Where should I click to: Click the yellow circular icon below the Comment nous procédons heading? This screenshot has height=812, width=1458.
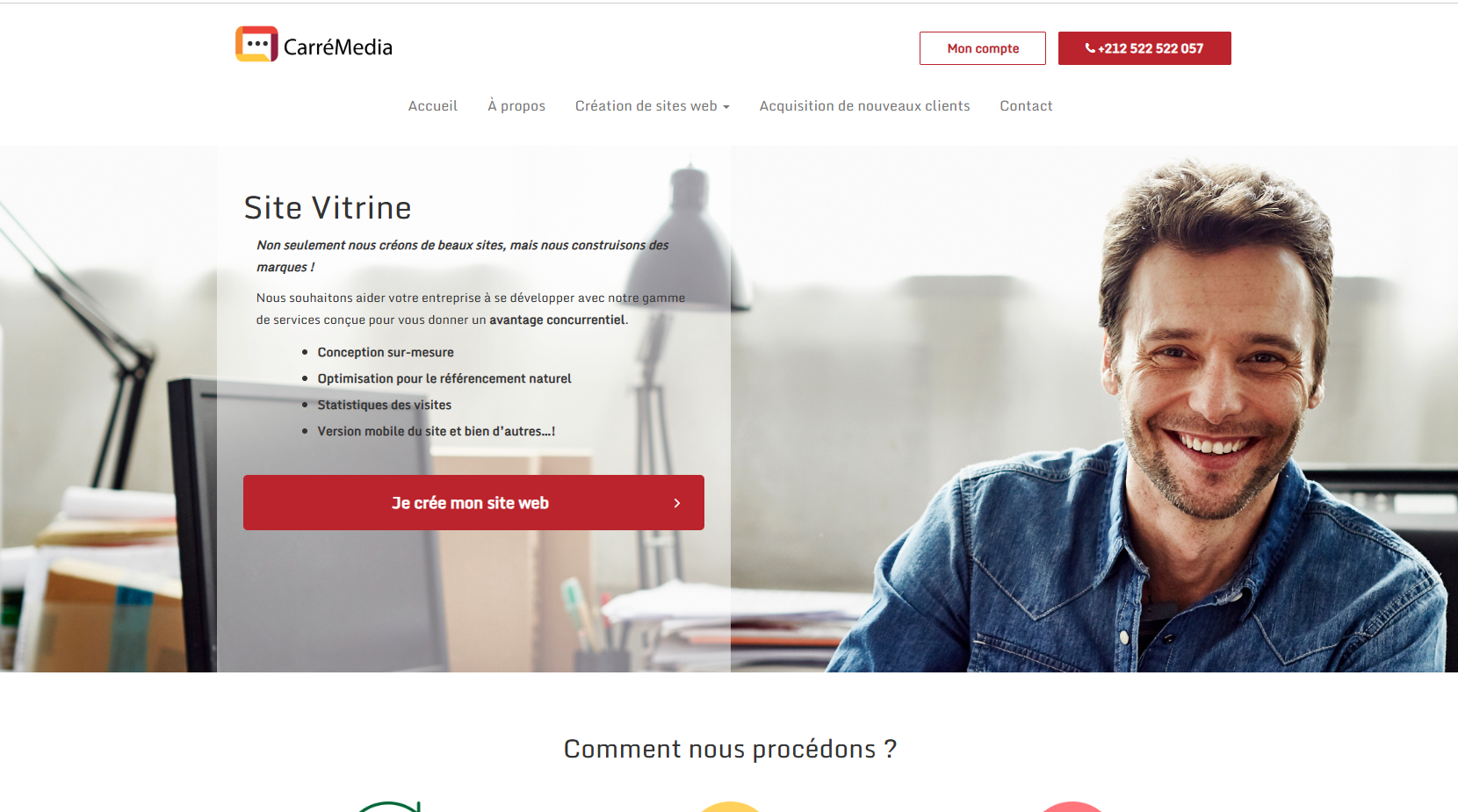tap(730, 807)
